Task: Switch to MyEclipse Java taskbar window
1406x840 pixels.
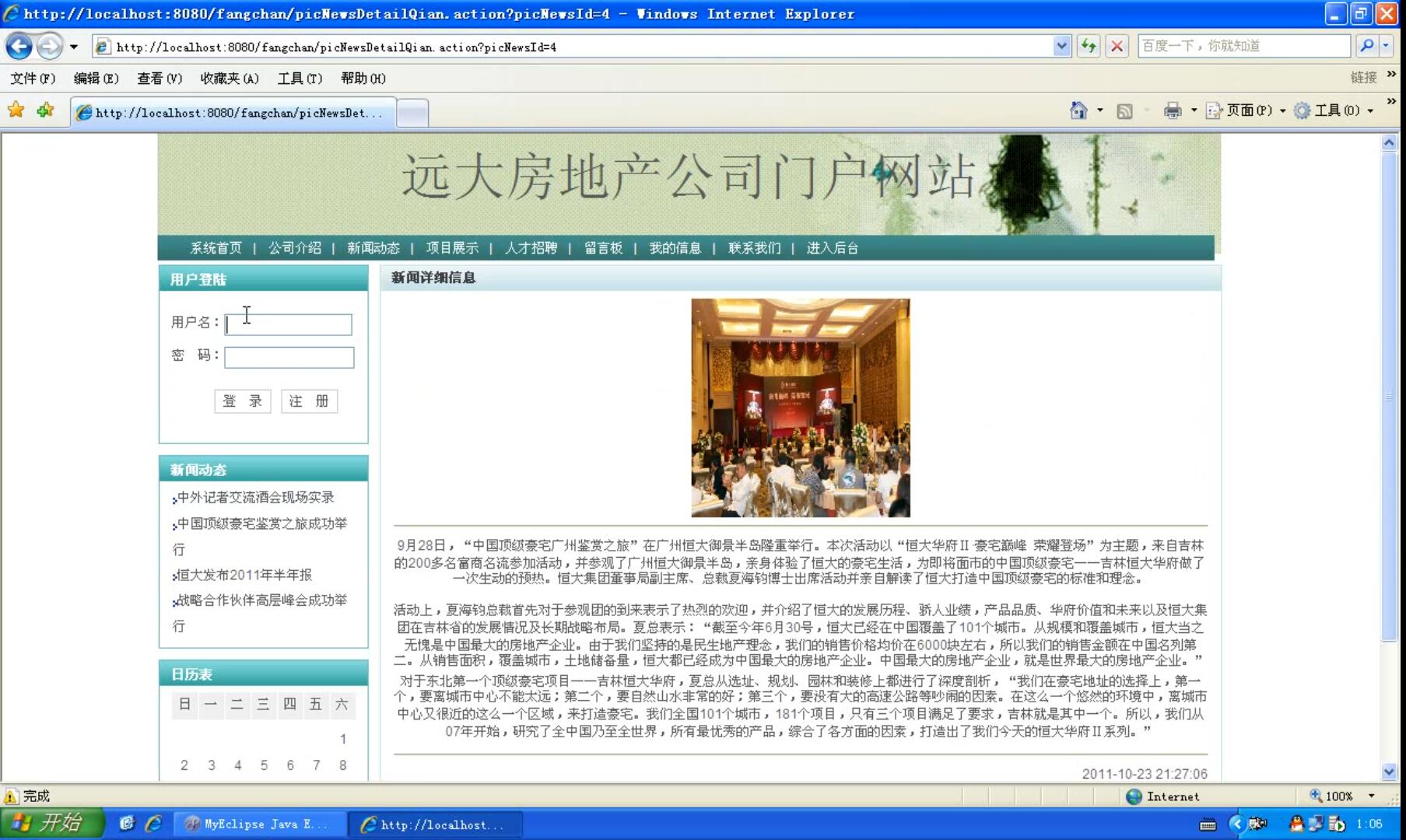Action: point(259,824)
